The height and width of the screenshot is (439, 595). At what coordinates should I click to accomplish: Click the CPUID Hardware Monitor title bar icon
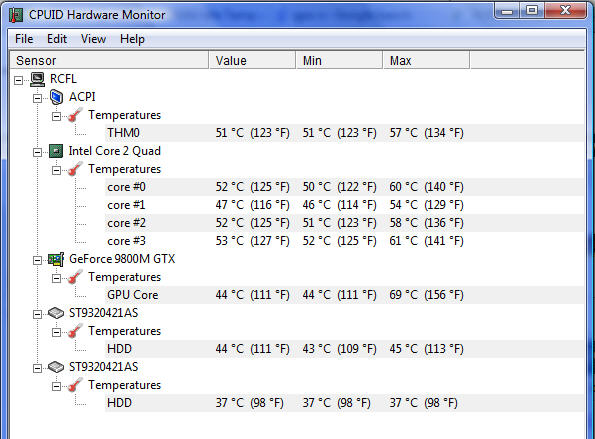pos(16,15)
